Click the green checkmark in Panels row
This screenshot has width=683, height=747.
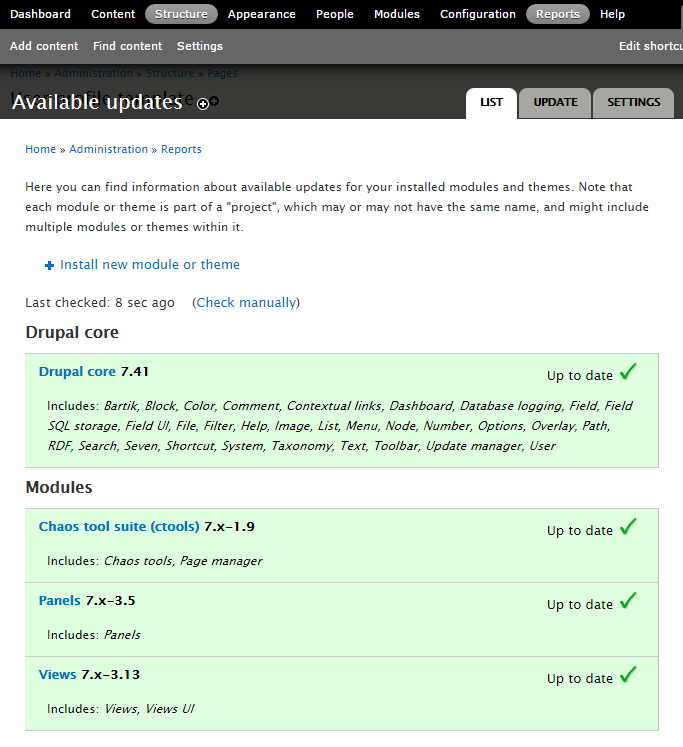(x=628, y=602)
